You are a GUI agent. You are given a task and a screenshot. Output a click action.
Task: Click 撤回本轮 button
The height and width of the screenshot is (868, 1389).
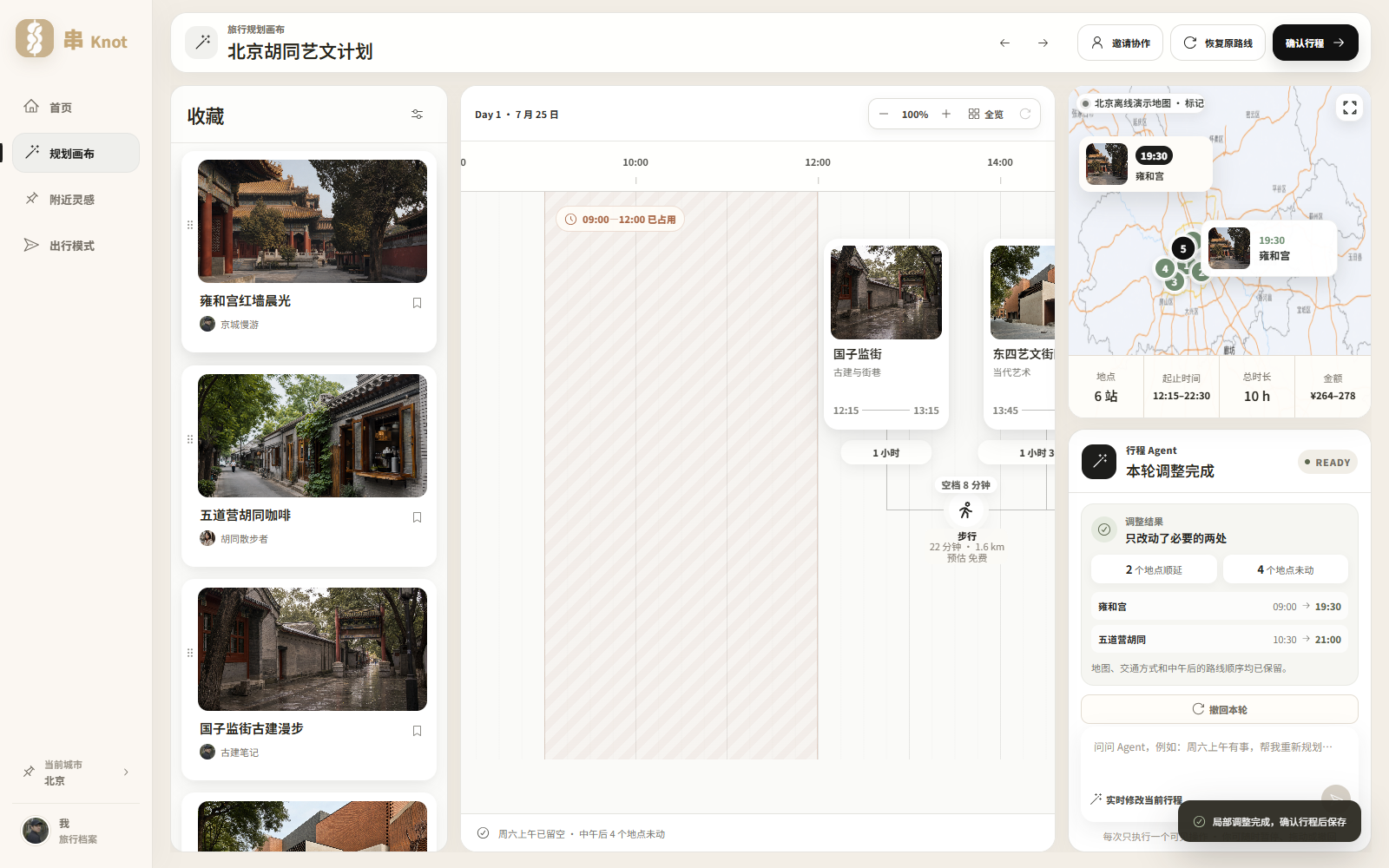1220,709
